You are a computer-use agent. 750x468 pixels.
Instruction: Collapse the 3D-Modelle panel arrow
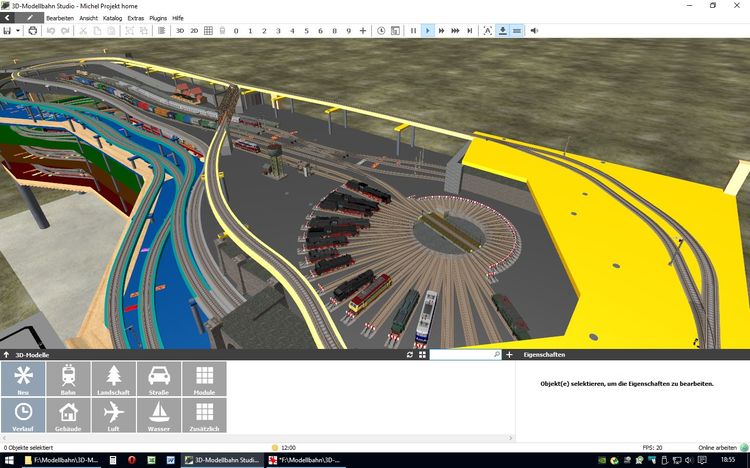point(6,354)
